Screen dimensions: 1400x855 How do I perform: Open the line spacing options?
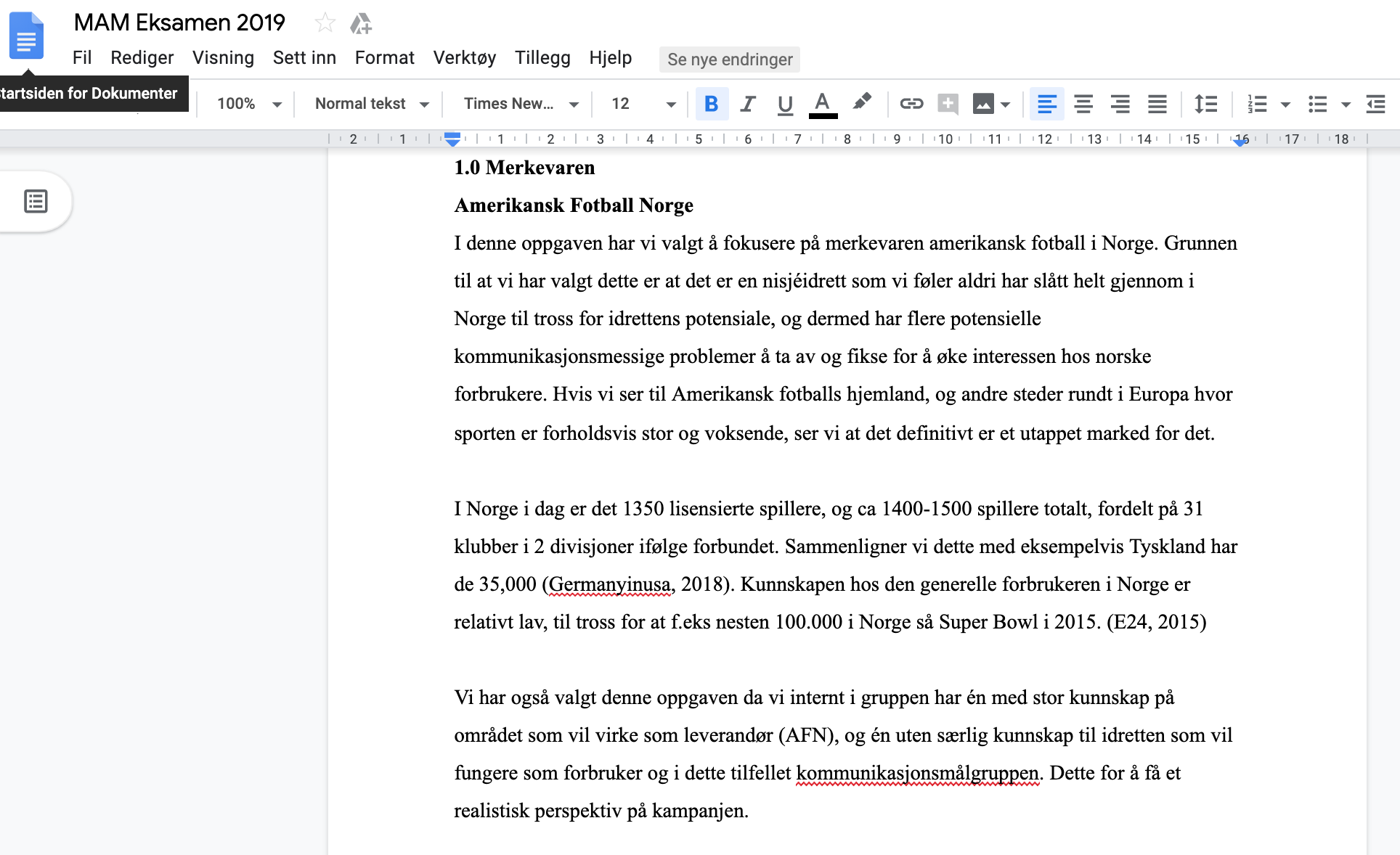(x=1206, y=104)
